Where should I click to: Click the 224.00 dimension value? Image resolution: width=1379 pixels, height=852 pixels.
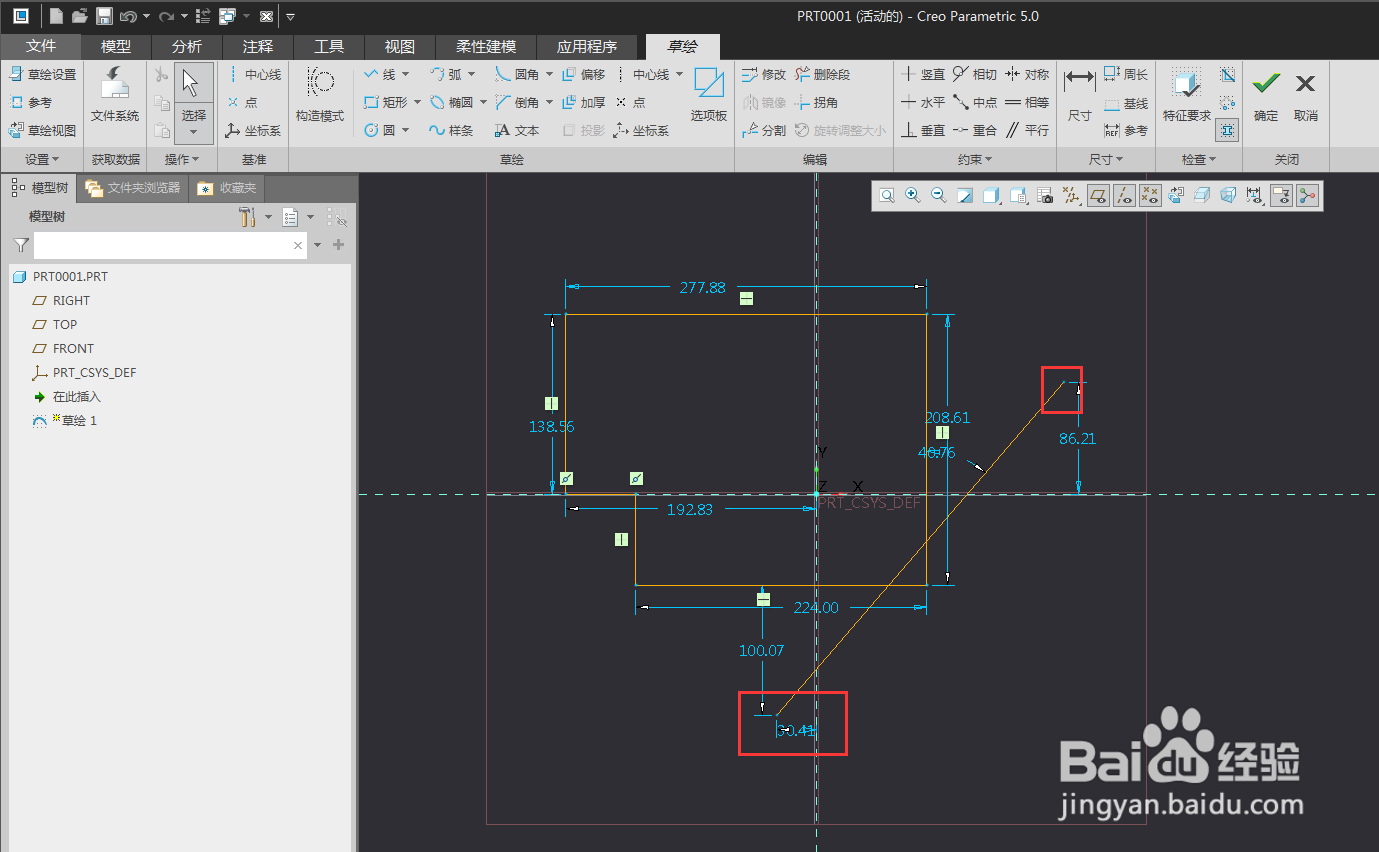[815, 607]
